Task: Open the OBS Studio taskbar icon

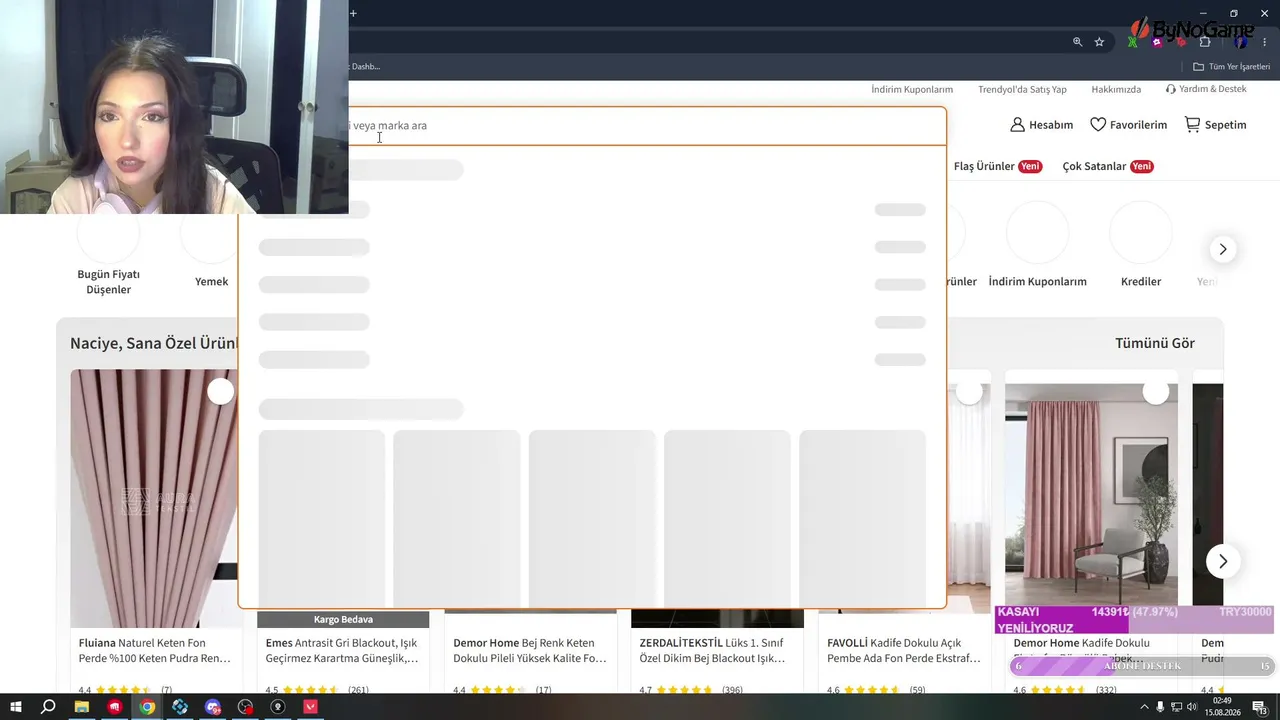Action: point(246,707)
